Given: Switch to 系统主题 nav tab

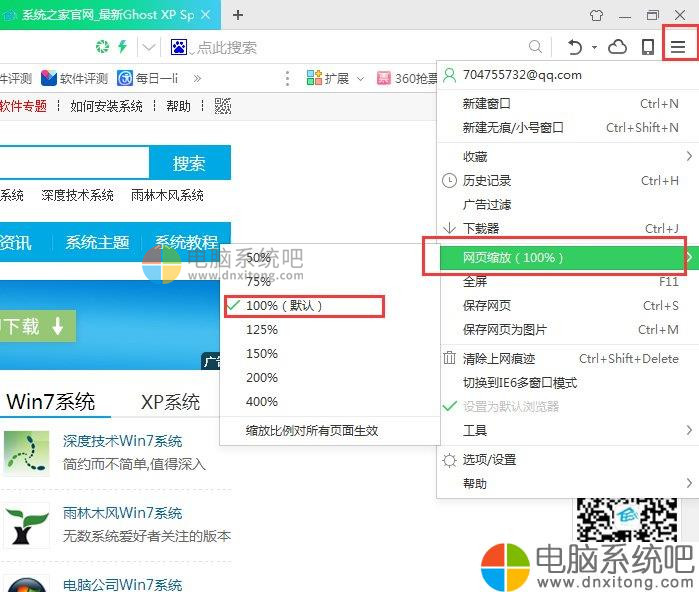Looking at the screenshot, I should [97, 242].
